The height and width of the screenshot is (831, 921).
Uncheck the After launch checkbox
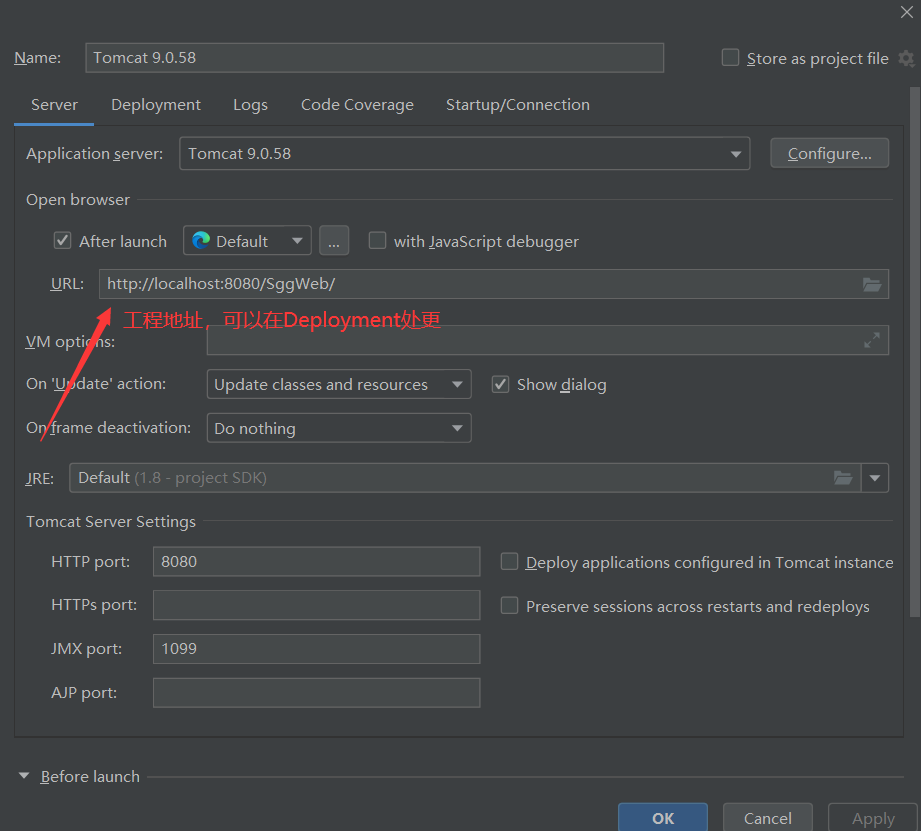pos(62,241)
